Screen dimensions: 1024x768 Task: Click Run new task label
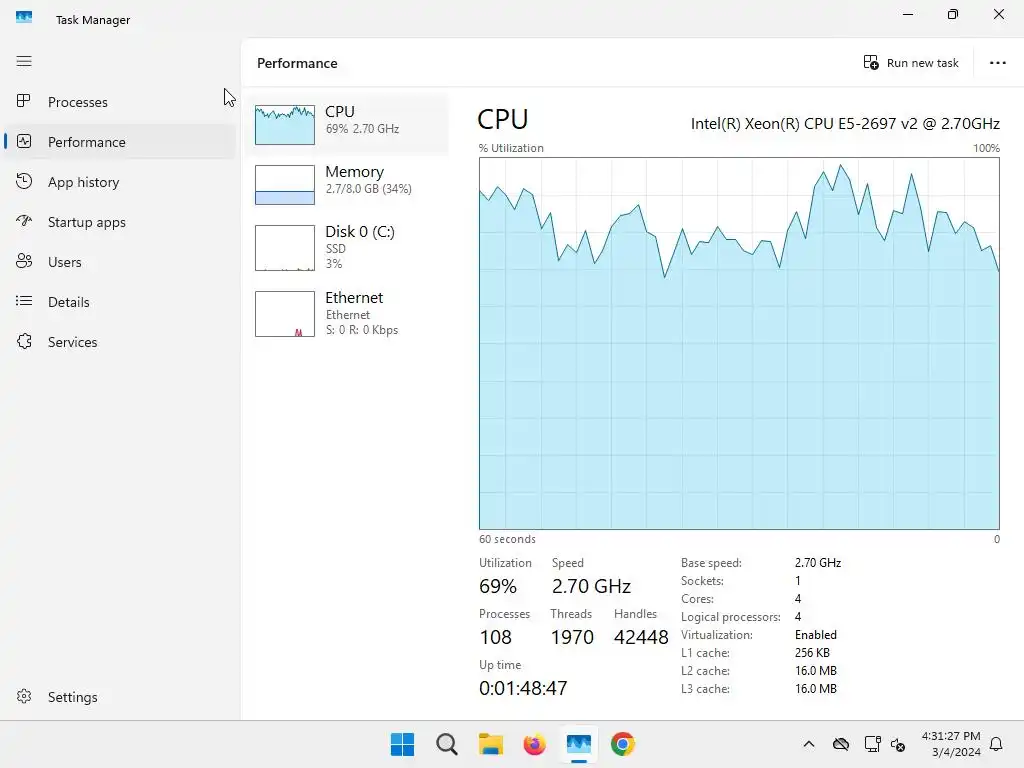coord(922,63)
